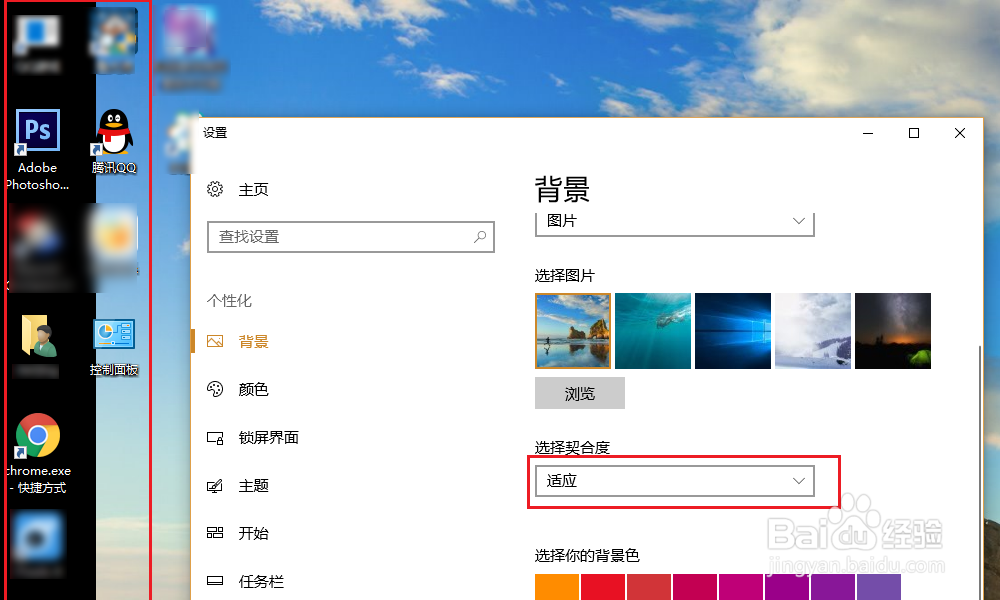Image resolution: width=1000 pixels, height=600 pixels.
Task: Select the underwater swimmer wallpaper thumbnail
Action: click(x=652, y=331)
